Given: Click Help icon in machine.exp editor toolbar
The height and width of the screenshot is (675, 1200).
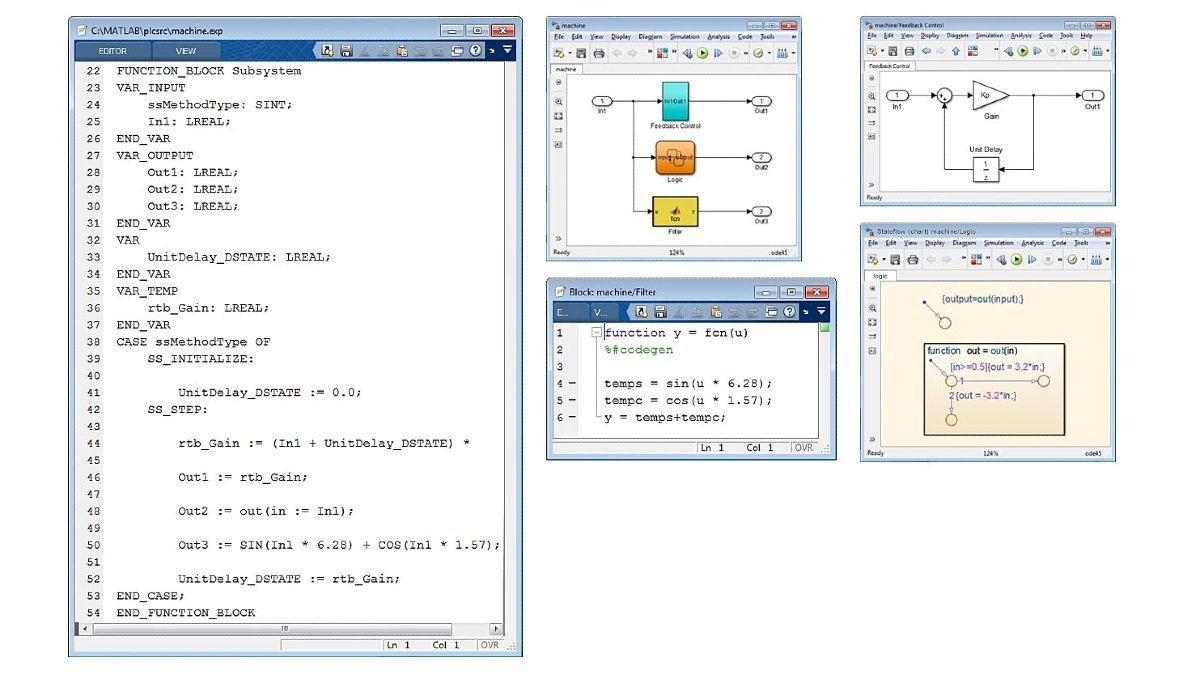Looking at the screenshot, I should pyautogui.click(x=475, y=50).
